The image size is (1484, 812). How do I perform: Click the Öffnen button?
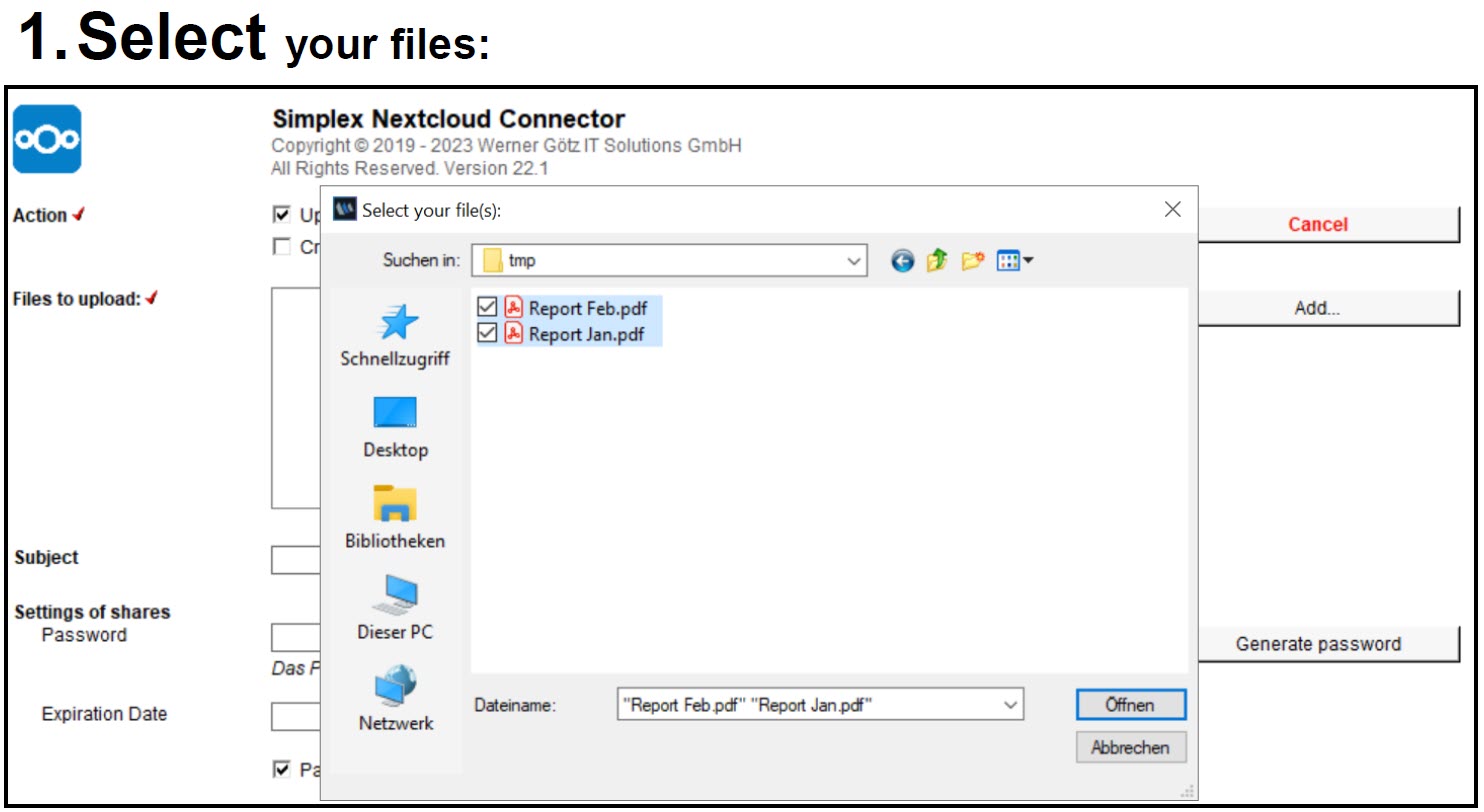1131,705
